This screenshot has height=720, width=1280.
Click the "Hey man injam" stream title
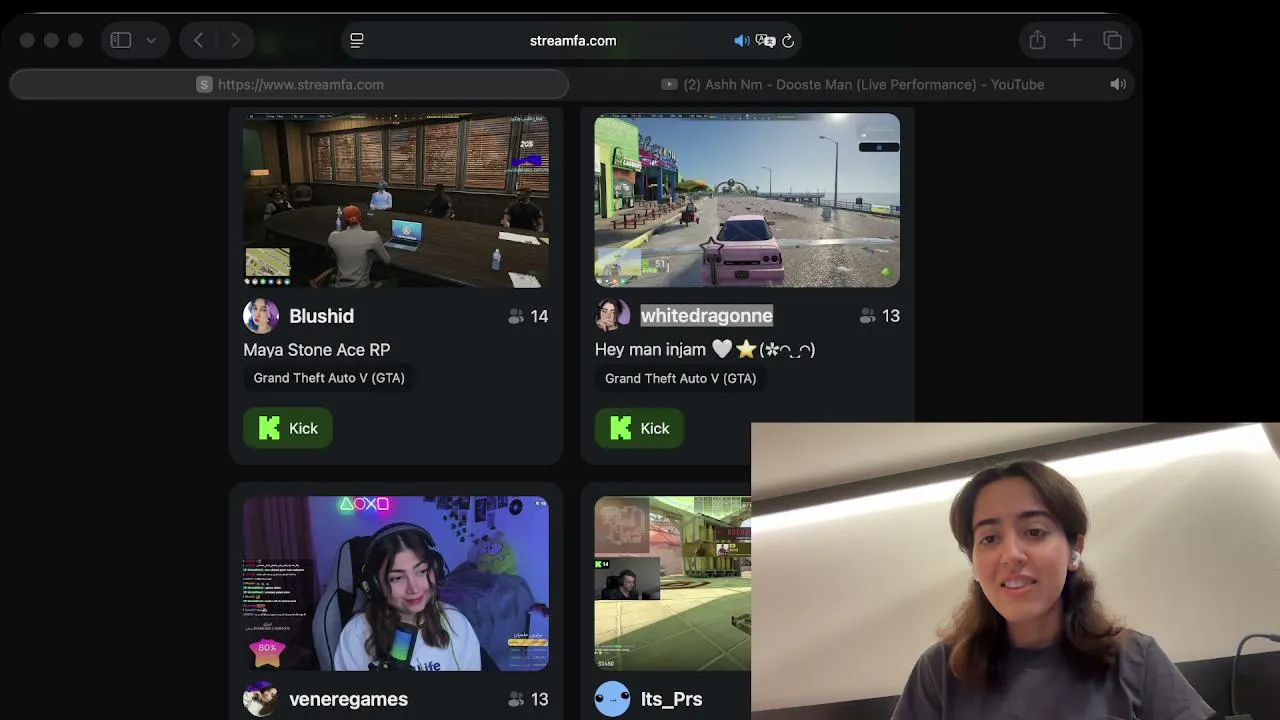click(705, 350)
